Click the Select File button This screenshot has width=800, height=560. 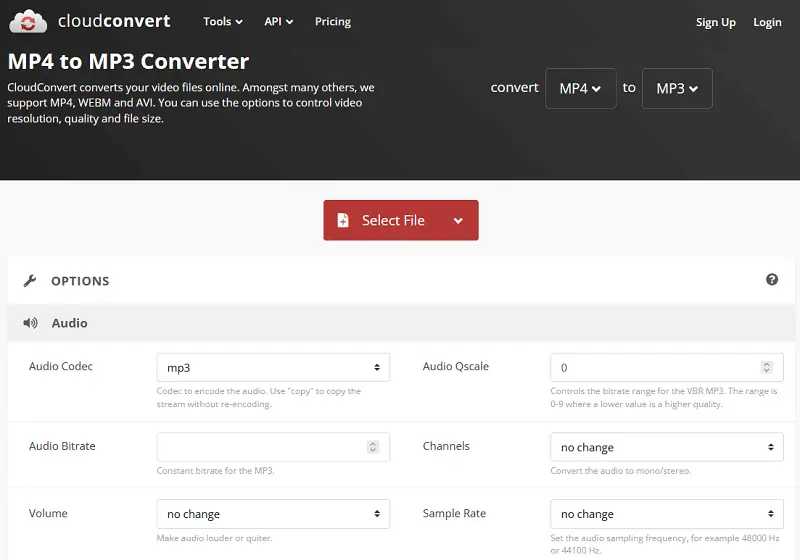coord(401,220)
